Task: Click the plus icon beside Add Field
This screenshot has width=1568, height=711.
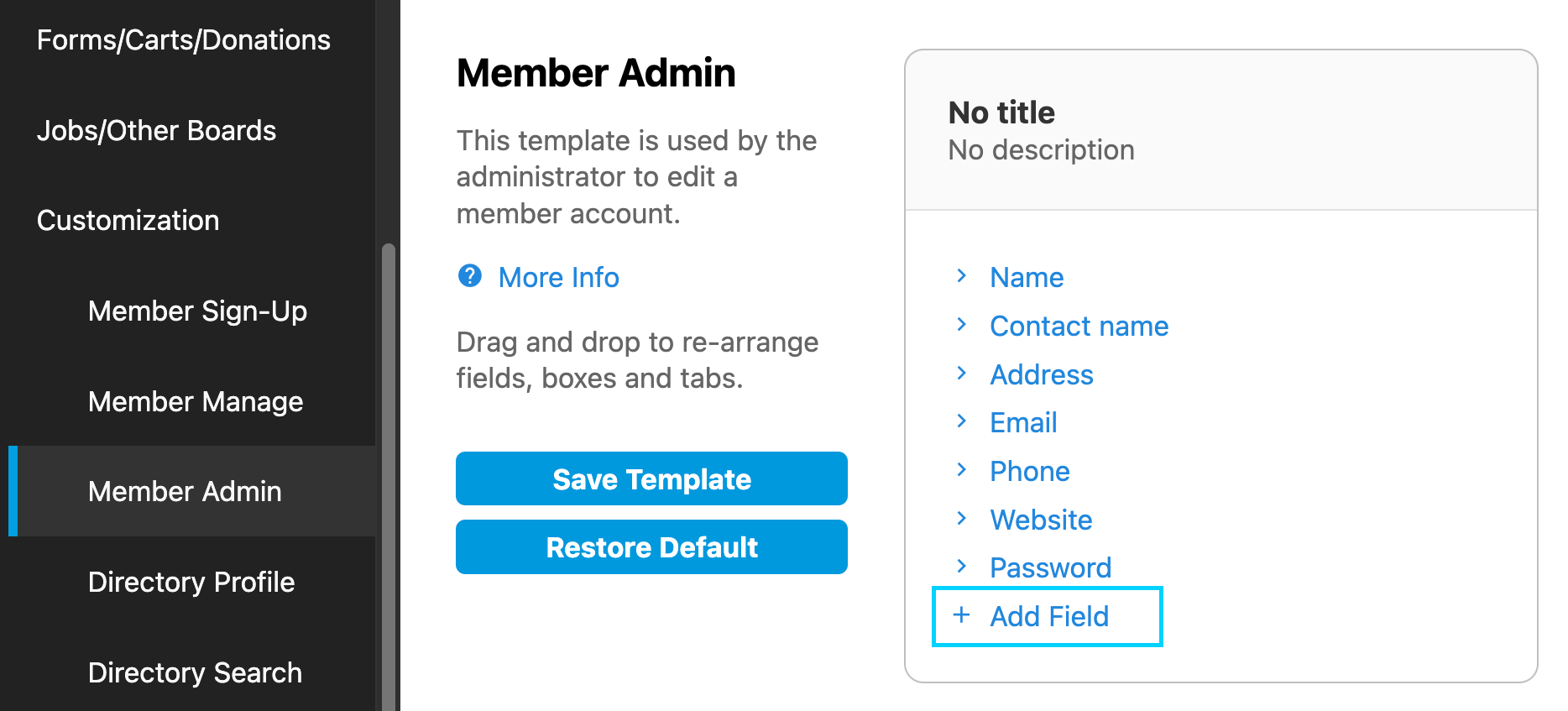Action: [x=962, y=615]
